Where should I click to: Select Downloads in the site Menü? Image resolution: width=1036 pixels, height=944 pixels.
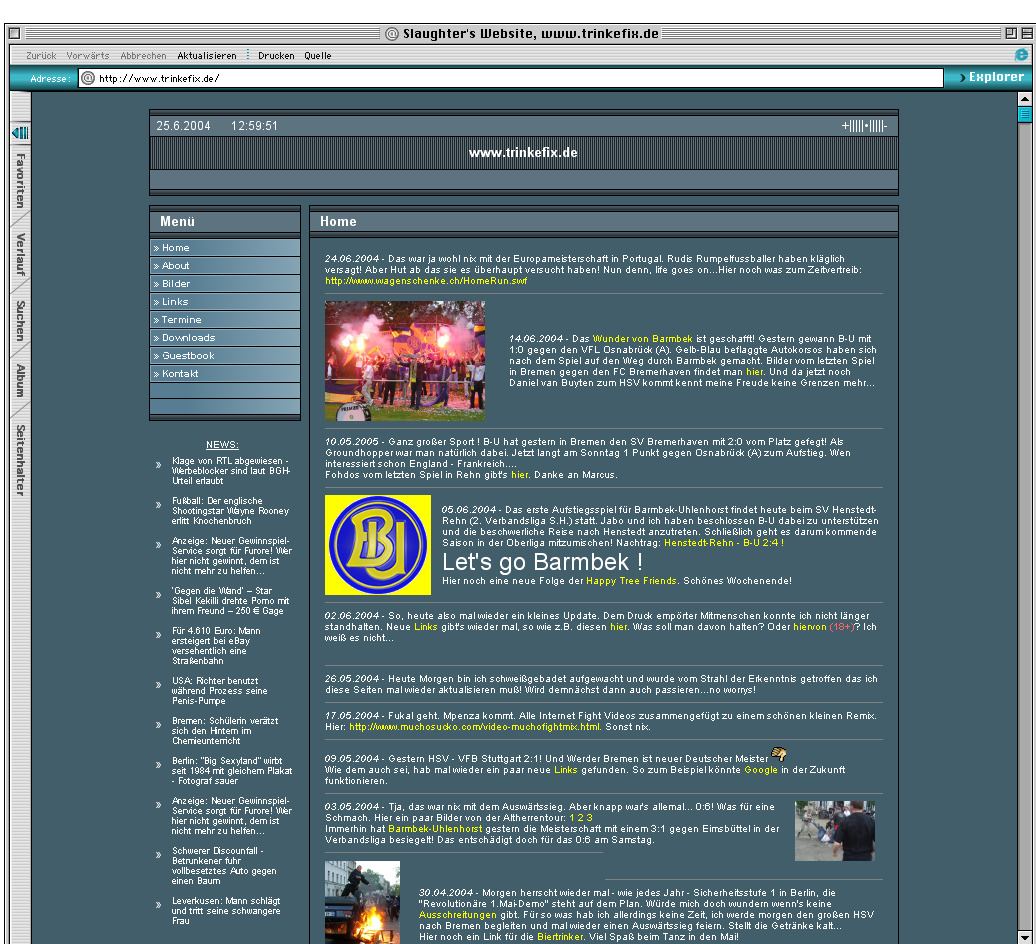click(225, 338)
